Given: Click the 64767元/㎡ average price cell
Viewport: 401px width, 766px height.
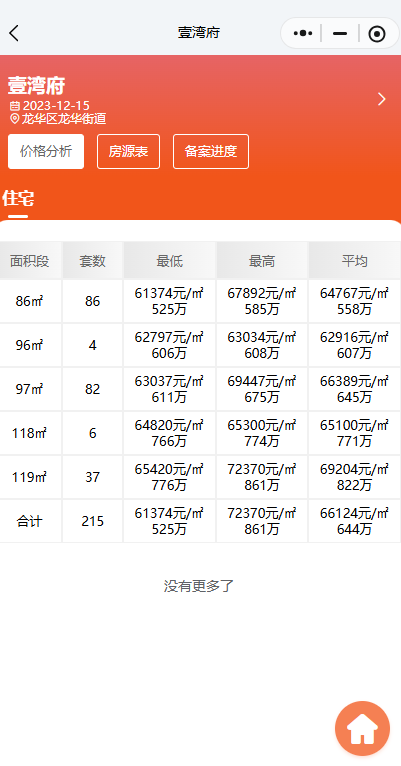Looking at the screenshot, I should 355,301.
